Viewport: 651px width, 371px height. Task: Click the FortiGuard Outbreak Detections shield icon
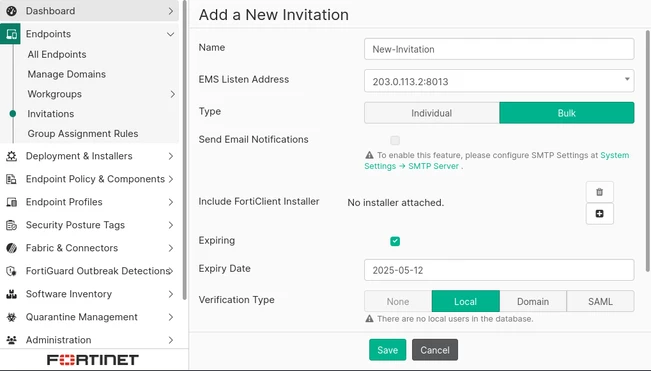tap(11, 271)
